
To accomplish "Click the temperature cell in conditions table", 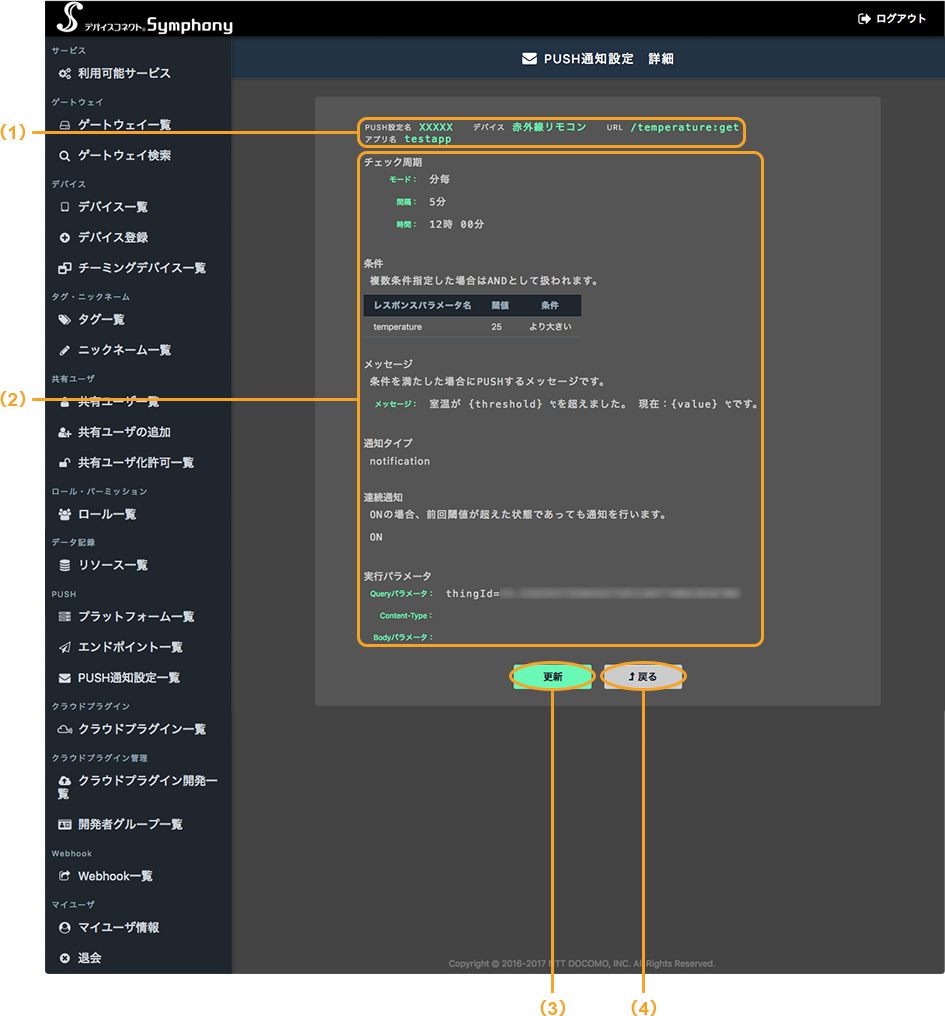I will click(x=397, y=327).
